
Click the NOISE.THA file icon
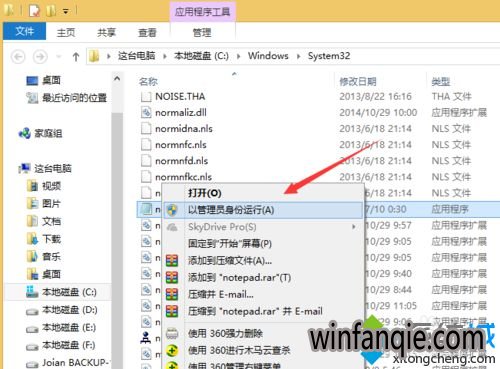click(x=146, y=96)
